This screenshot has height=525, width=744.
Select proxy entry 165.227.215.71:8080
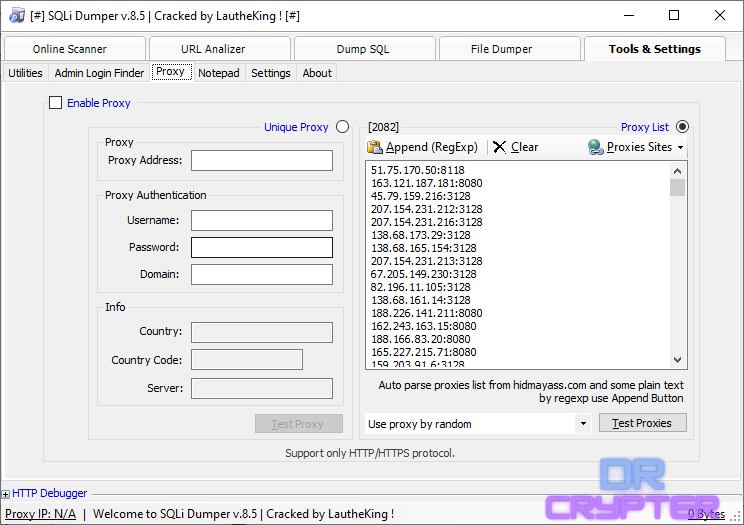[x=424, y=352]
